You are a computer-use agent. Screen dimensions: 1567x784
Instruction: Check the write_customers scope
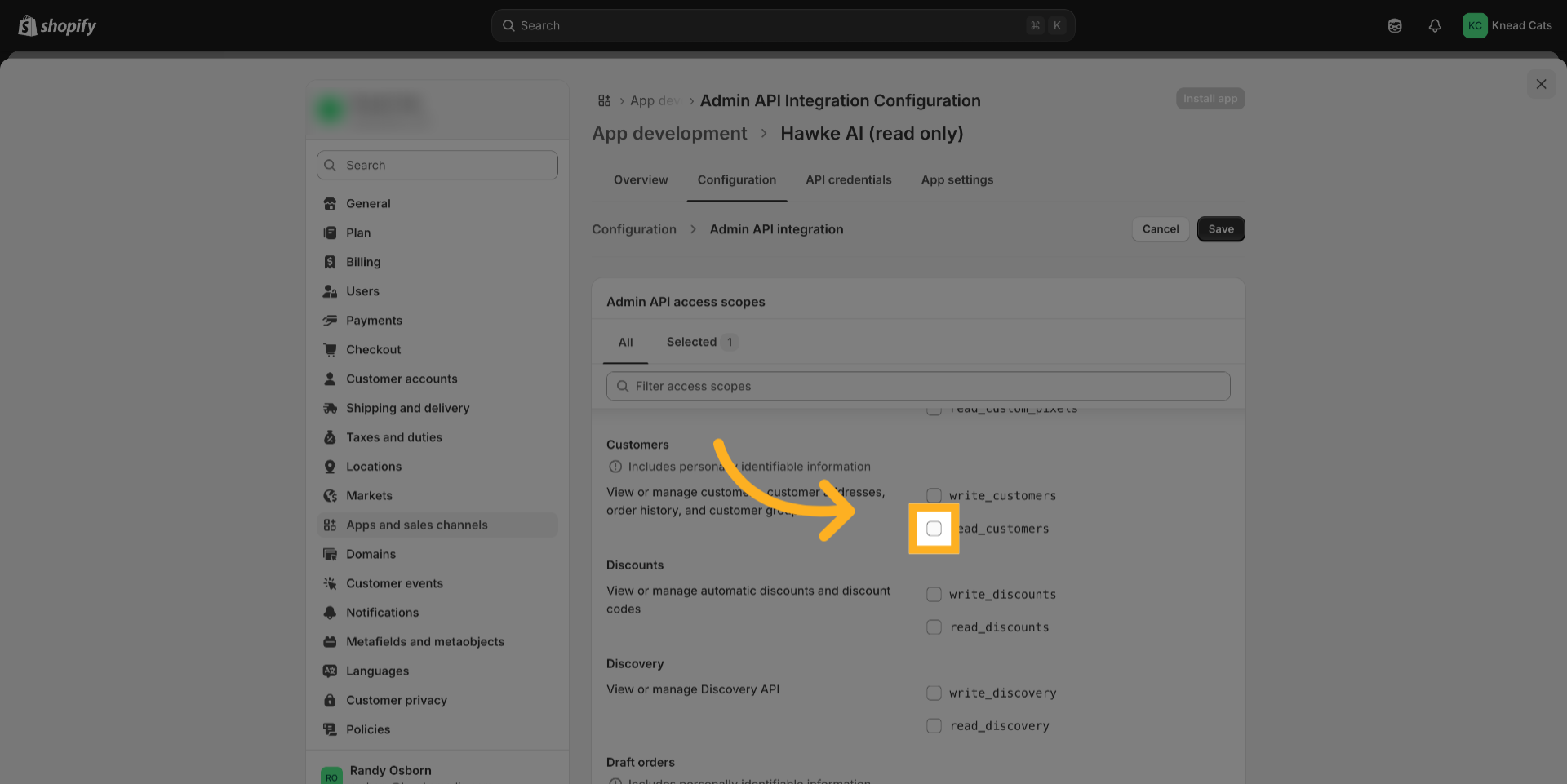click(934, 496)
